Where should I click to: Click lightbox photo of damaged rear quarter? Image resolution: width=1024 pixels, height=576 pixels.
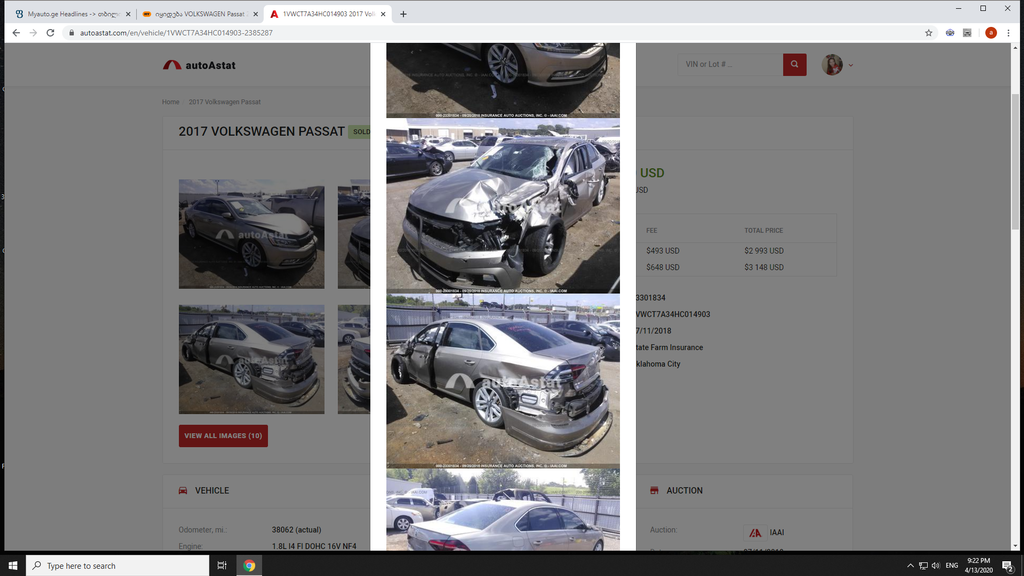[x=503, y=381]
